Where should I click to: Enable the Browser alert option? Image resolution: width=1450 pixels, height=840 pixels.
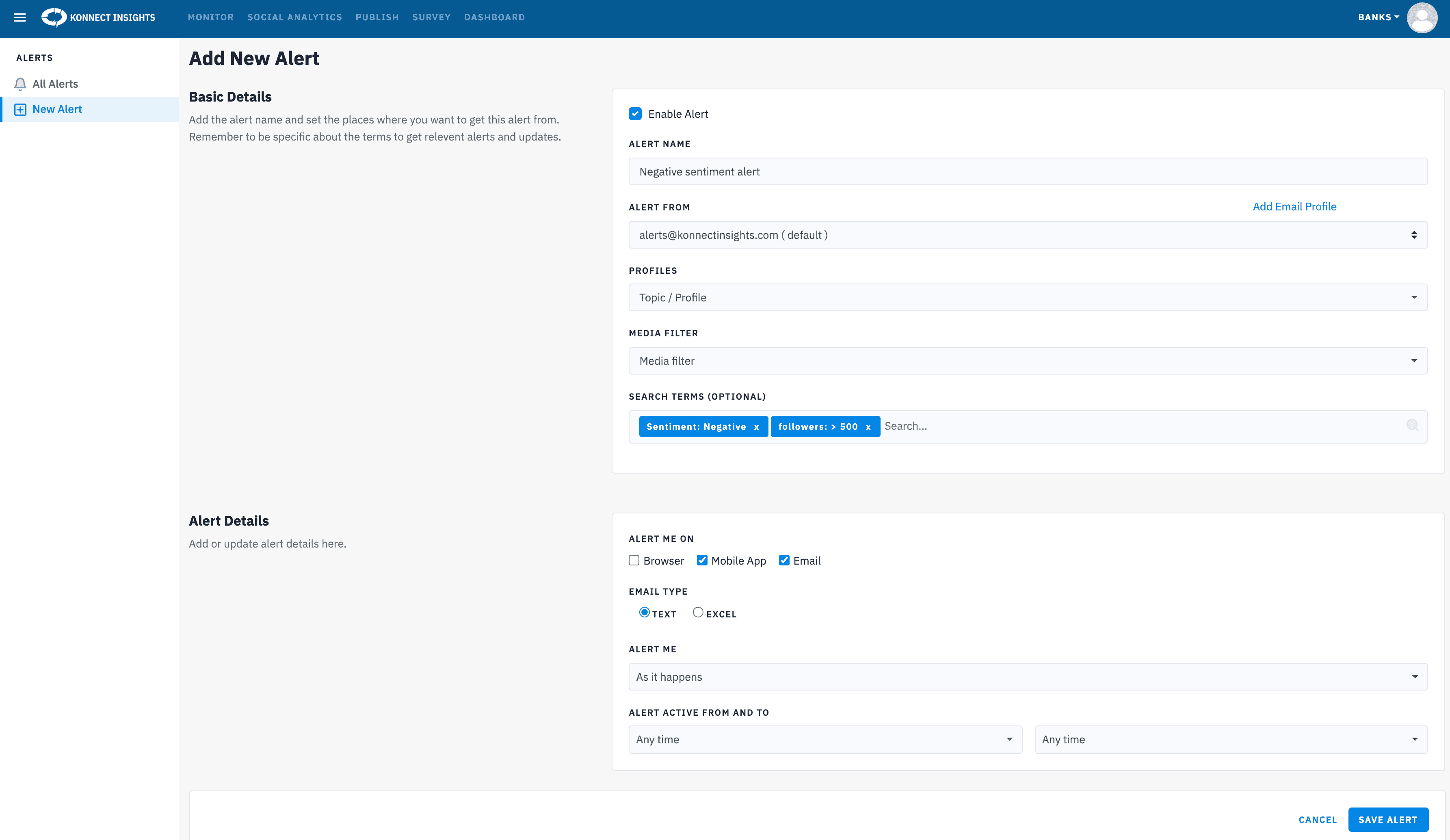(x=634, y=560)
